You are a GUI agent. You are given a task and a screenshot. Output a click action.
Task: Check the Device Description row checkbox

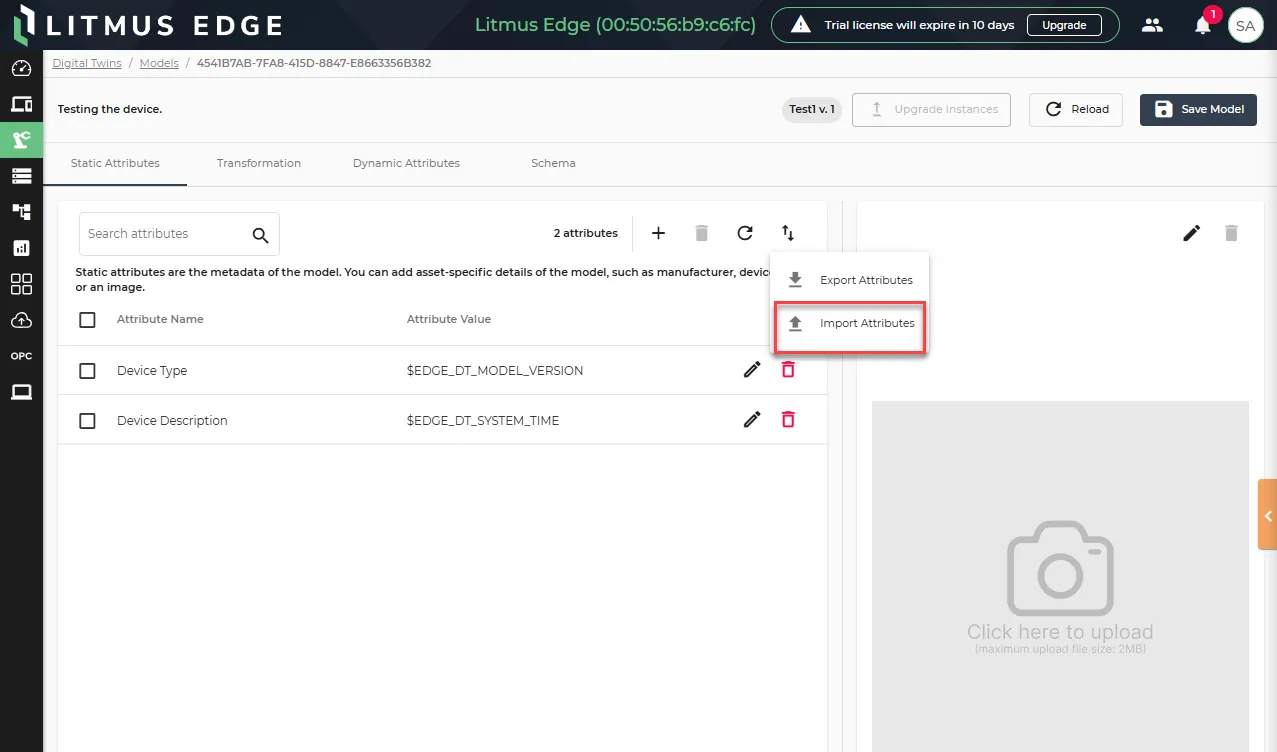tap(87, 421)
